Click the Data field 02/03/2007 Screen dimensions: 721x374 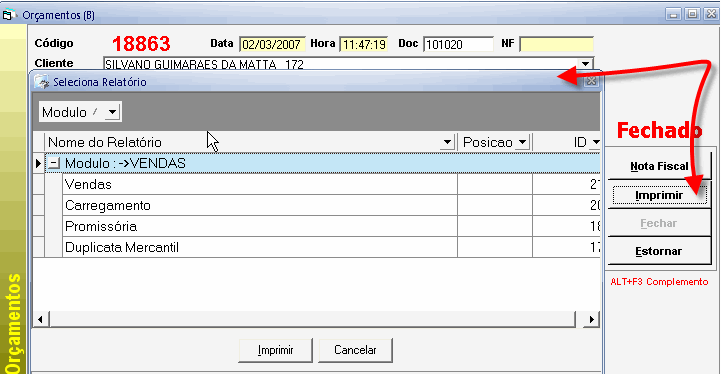[272, 44]
